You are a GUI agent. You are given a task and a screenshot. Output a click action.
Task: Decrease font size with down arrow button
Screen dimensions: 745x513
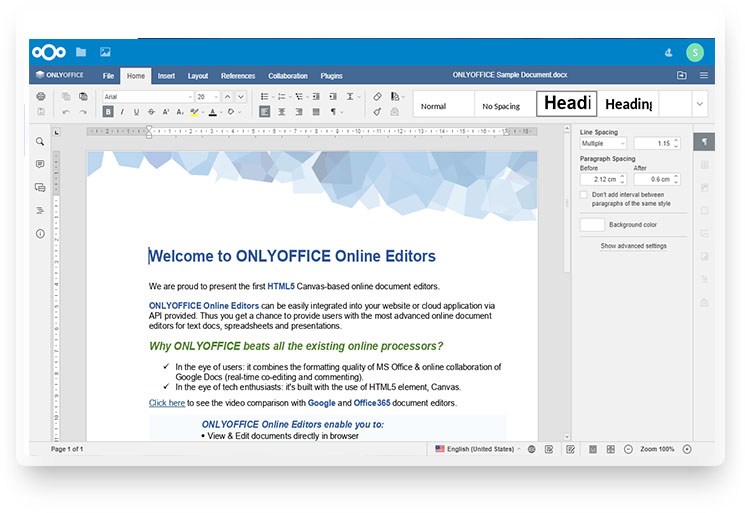[x=241, y=96]
